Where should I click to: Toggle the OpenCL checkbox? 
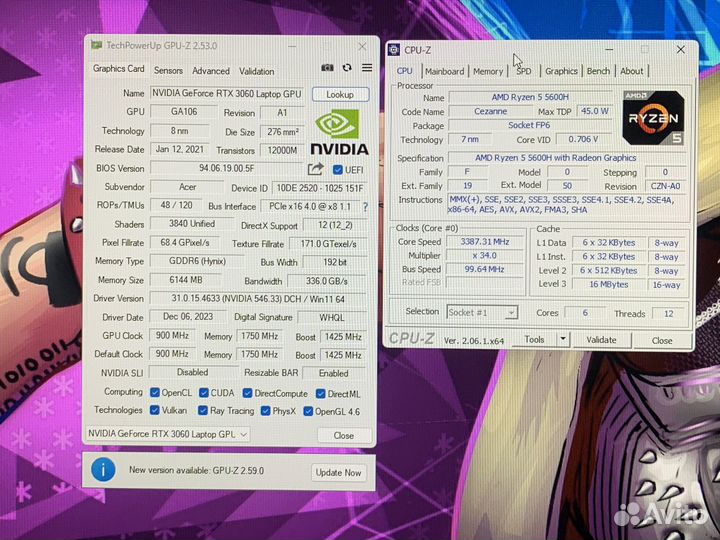pos(155,393)
